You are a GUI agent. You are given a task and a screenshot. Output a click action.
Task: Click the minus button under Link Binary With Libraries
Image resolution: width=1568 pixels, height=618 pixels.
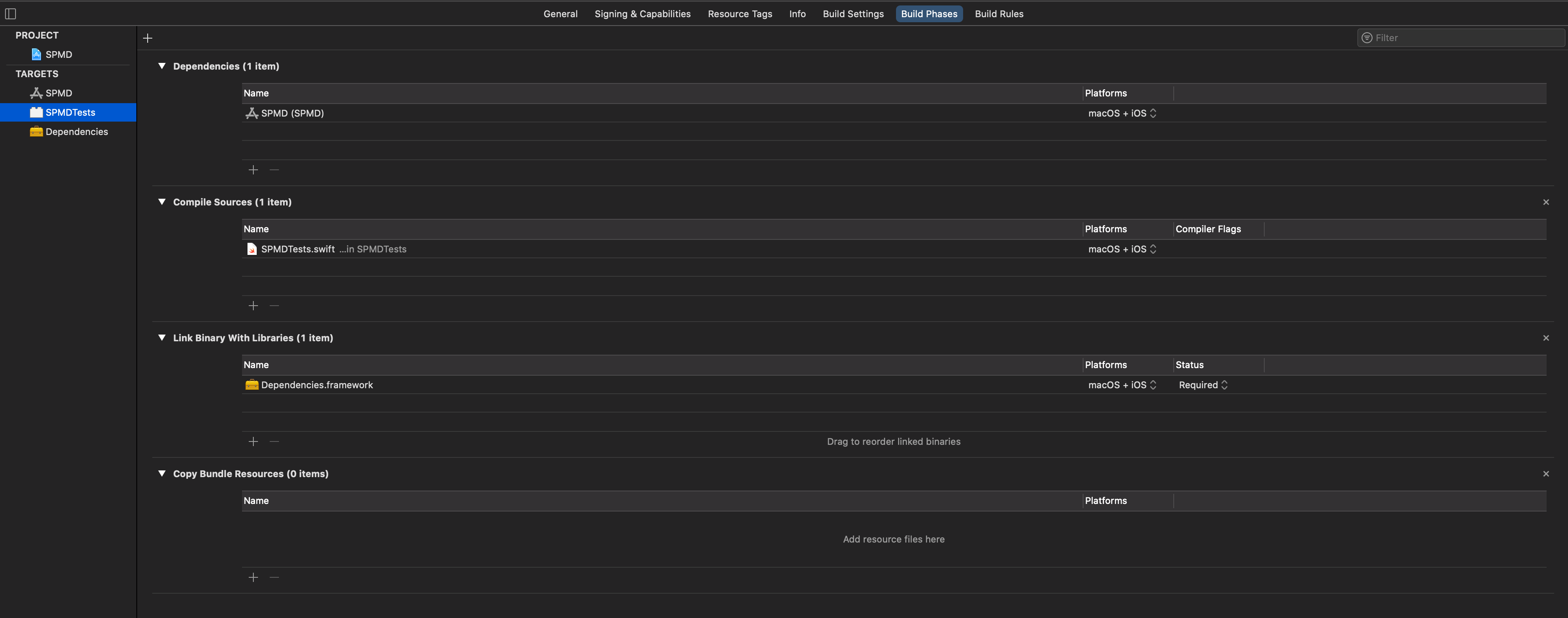274,441
